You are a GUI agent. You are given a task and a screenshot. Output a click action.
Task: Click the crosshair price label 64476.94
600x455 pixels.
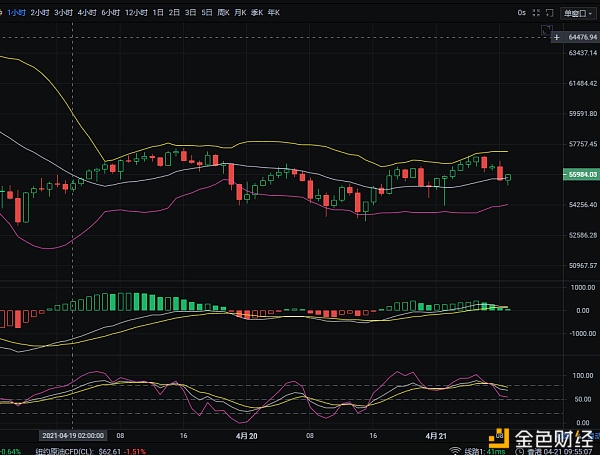coord(582,37)
